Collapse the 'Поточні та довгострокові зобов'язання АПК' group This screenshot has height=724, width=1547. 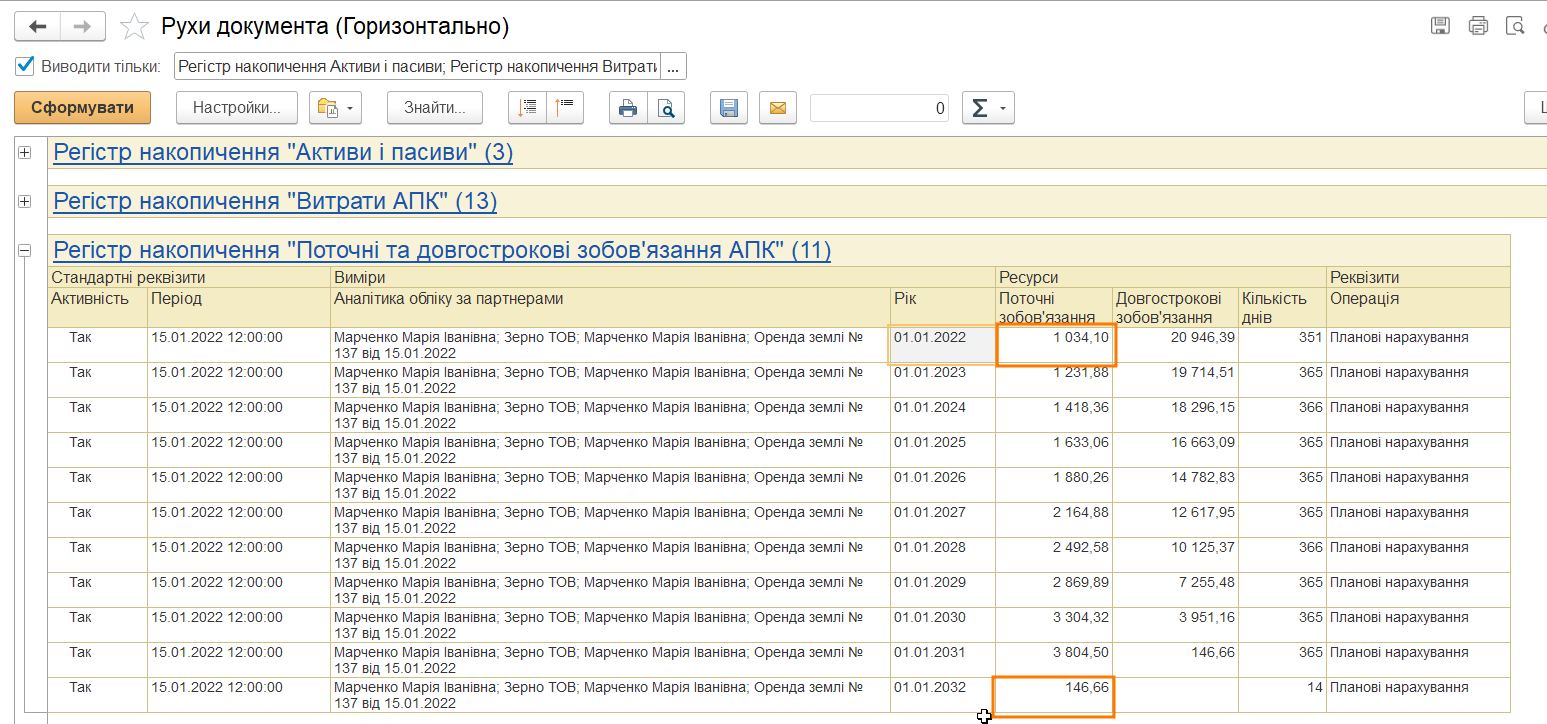(25, 250)
